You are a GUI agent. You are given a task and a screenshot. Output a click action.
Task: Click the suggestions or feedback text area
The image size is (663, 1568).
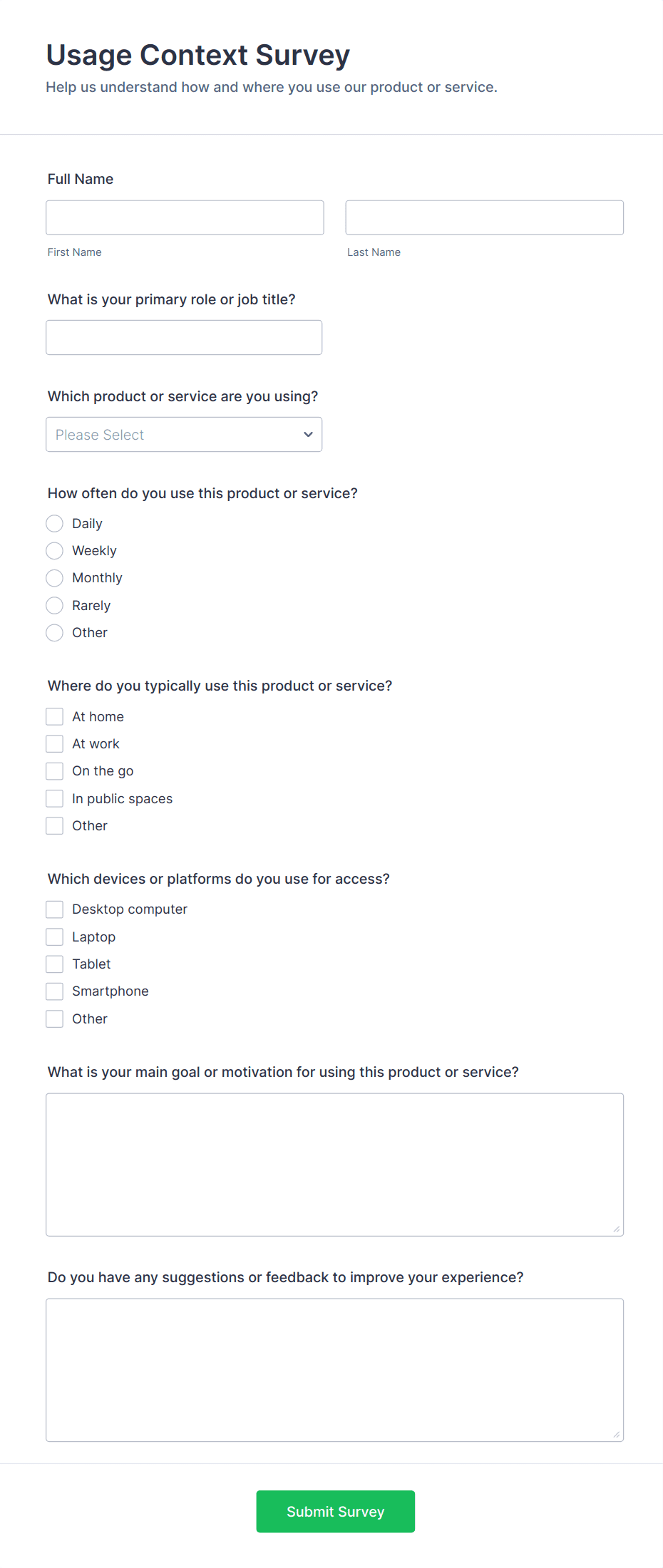point(334,1370)
